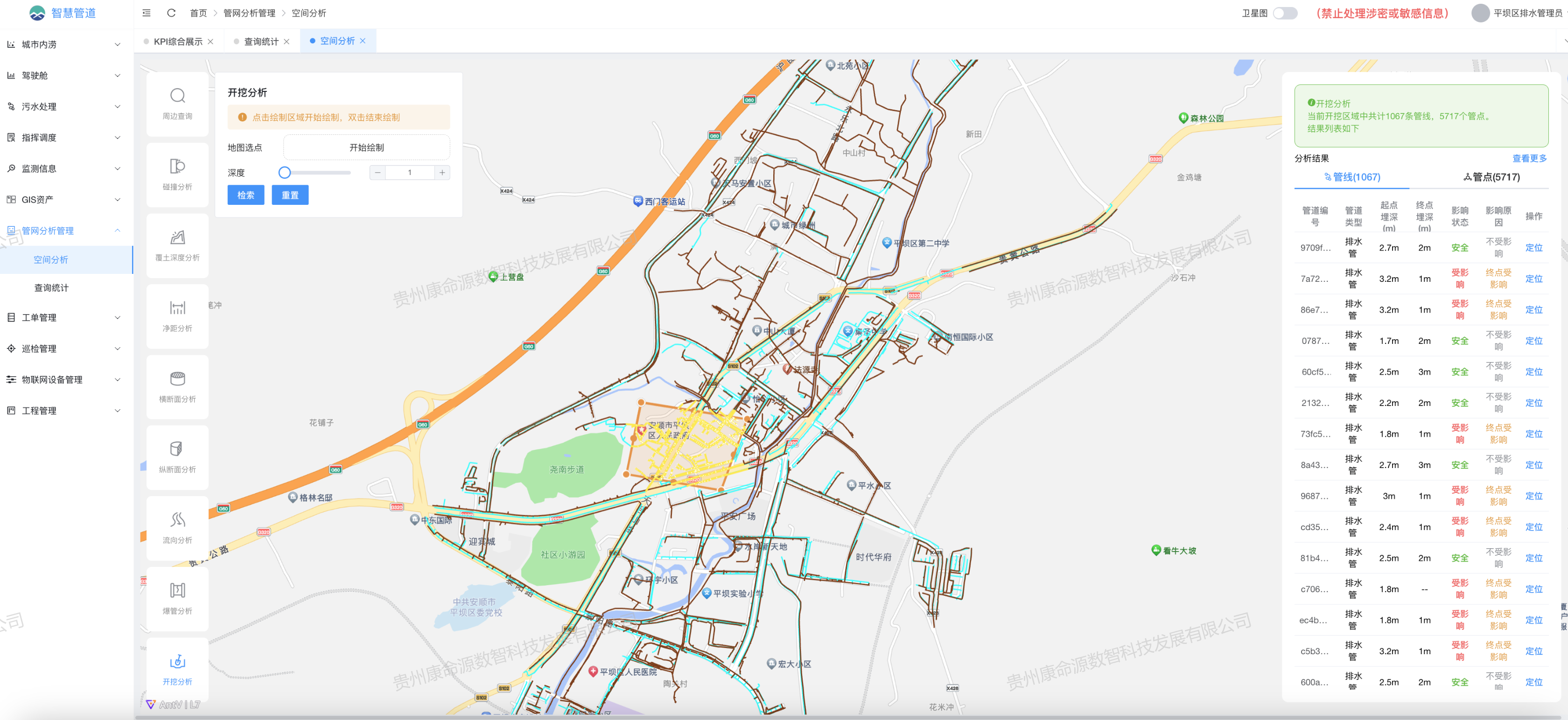
Task: Click the 深度 slider handle
Action: coord(284,173)
